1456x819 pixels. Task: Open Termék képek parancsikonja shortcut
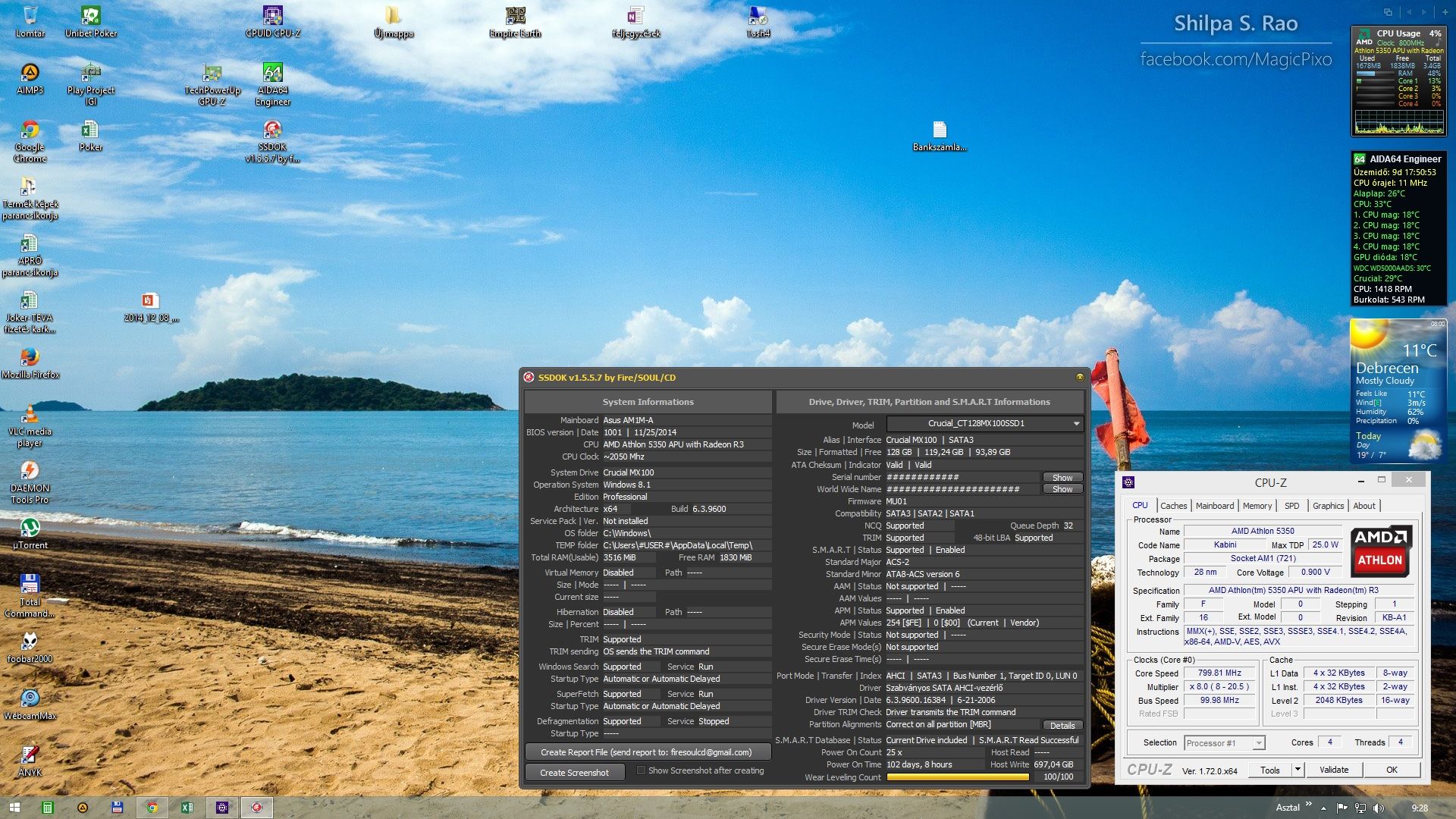(x=30, y=197)
